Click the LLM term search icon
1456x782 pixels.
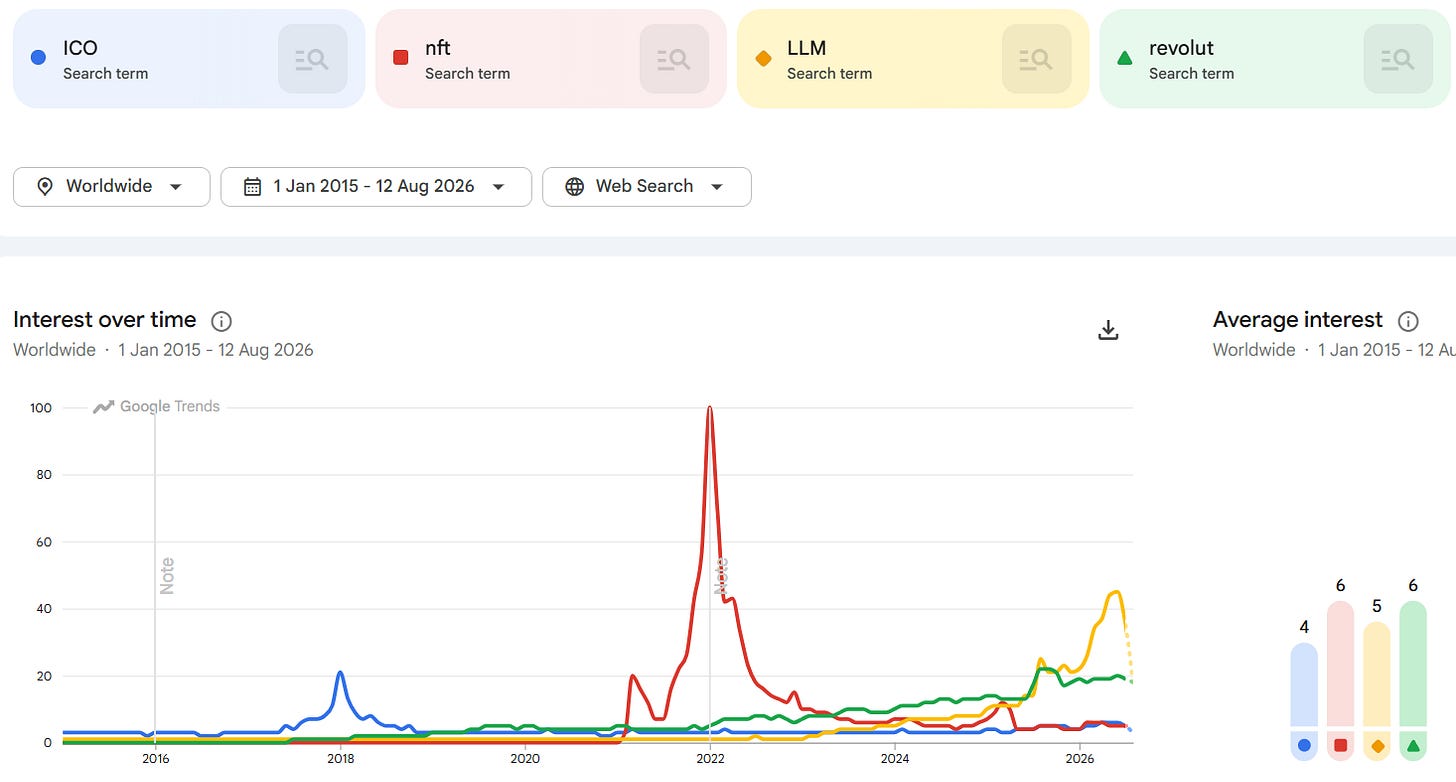pos(1036,59)
